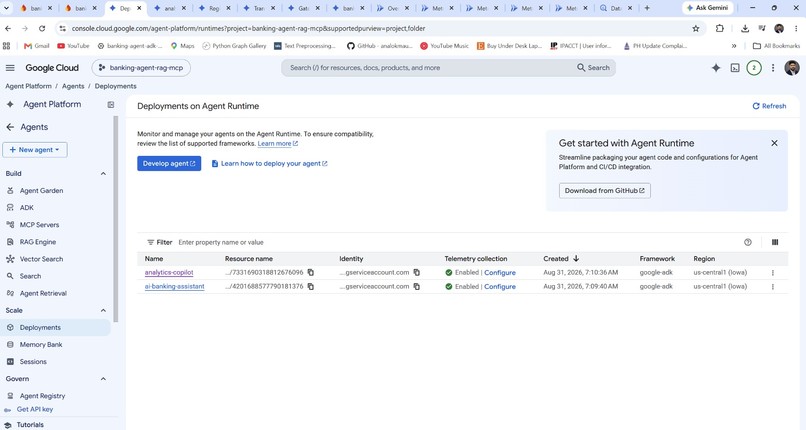Image resolution: width=806 pixels, height=430 pixels.
Task: Collapse the Agent Platform side panel
Action: point(111,104)
